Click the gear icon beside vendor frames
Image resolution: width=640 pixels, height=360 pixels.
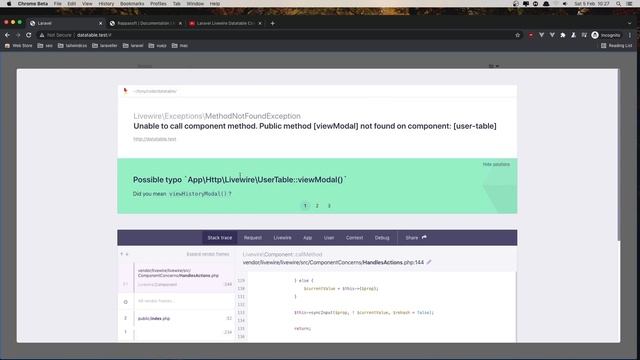[x=125, y=302]
